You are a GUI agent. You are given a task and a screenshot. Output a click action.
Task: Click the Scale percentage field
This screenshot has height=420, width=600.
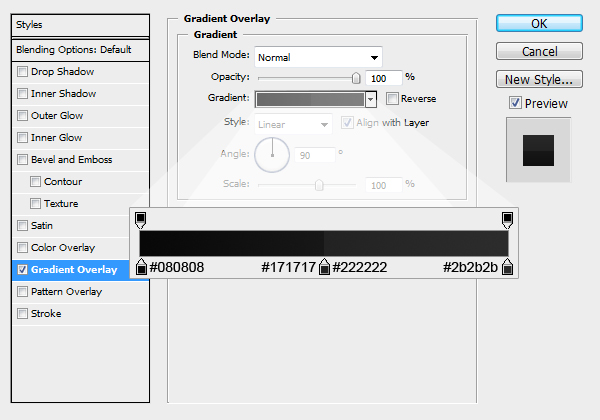(x=383, y=186)
